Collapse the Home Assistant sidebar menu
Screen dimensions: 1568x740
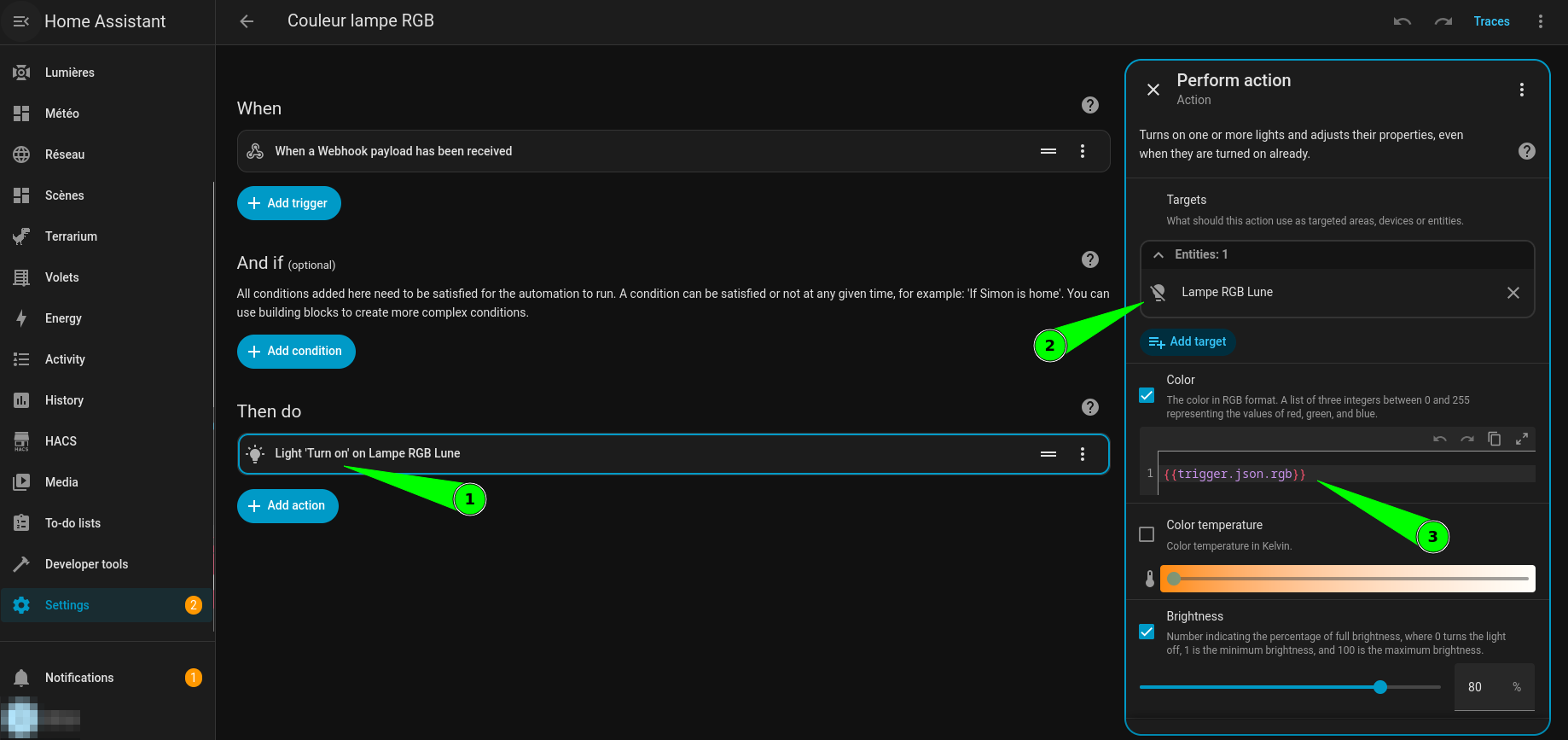click(21, 21)
